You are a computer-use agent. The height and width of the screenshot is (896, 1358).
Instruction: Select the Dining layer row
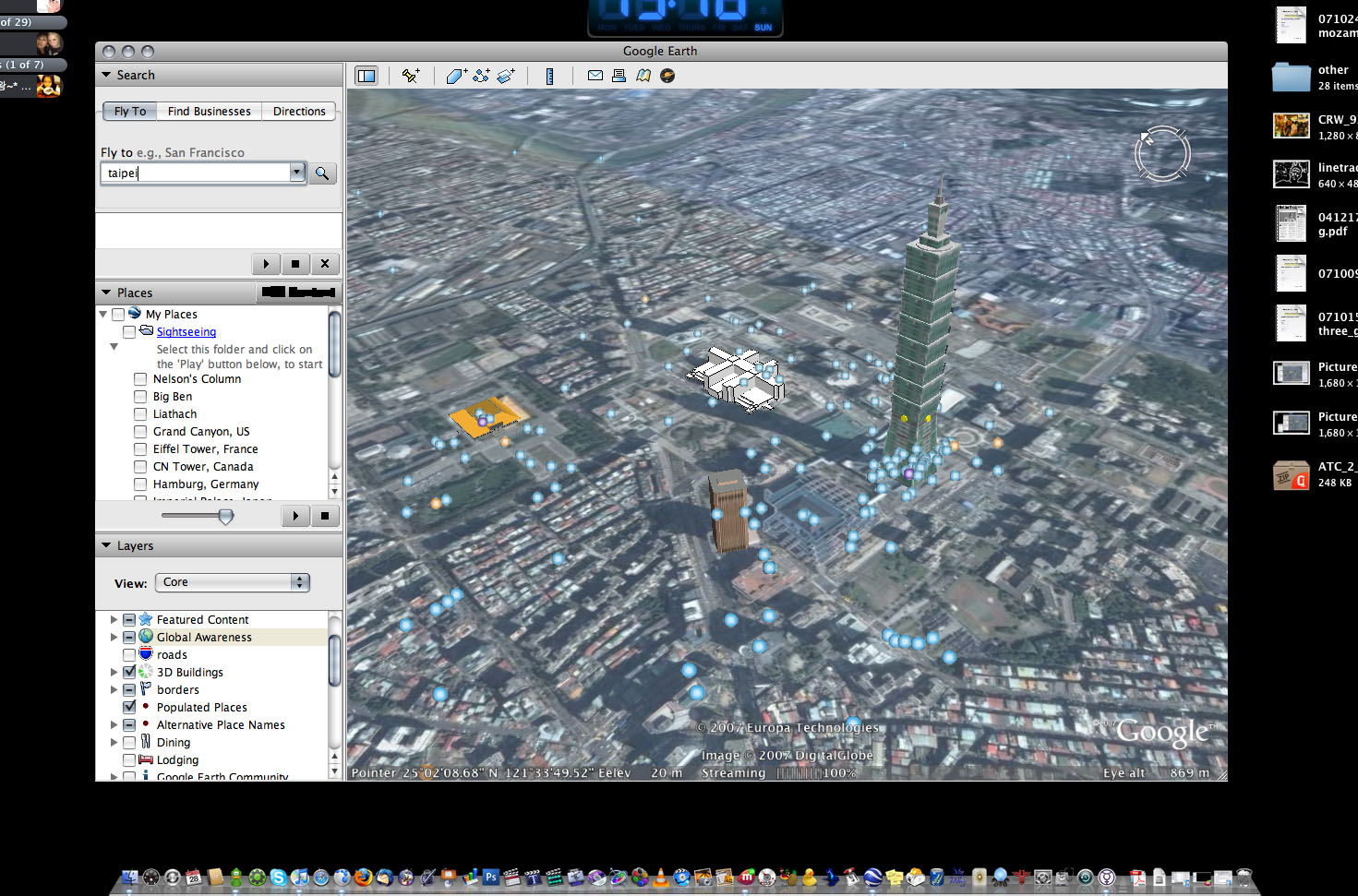(174, 743)
